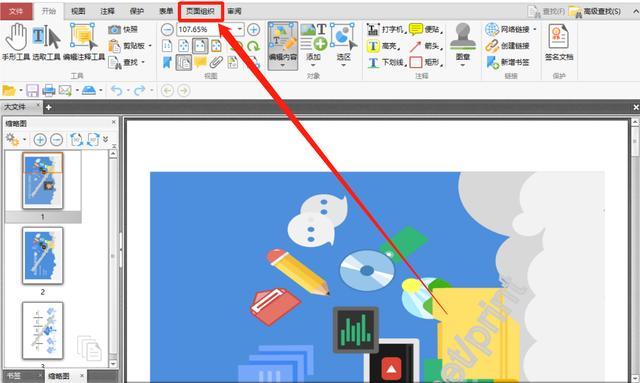Select the 矩形 rectangle annotation tool

[x=425, y=62]
